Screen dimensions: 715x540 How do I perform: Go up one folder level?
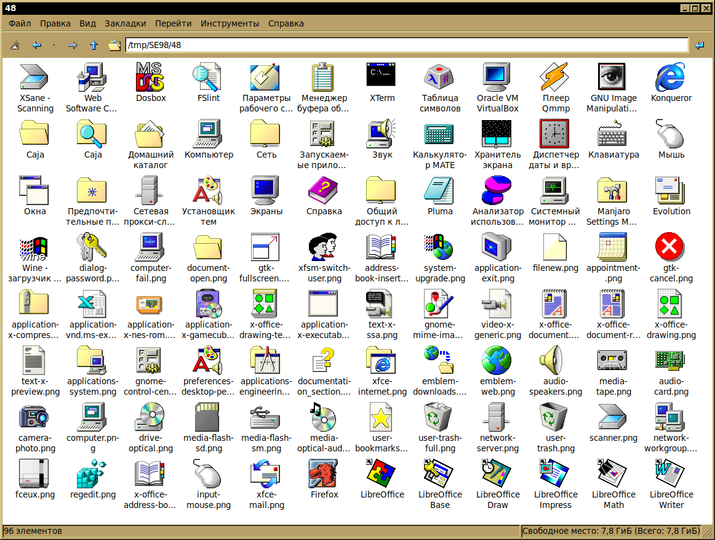(94, 45)
